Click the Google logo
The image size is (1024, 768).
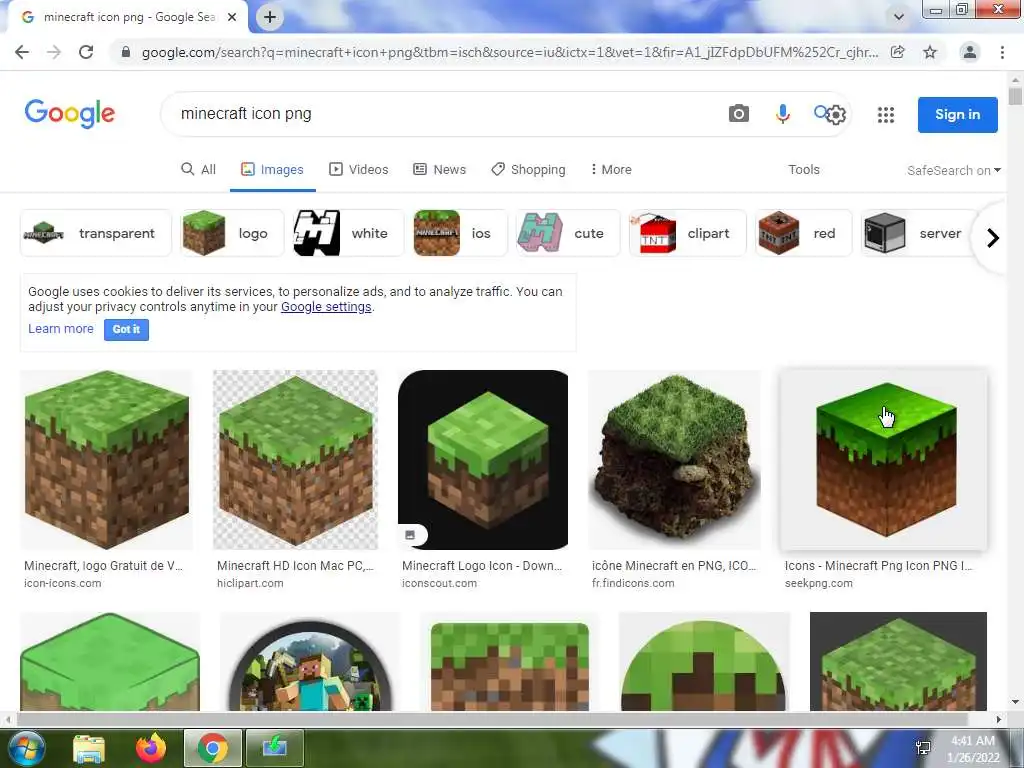click(x=70, y=114)
